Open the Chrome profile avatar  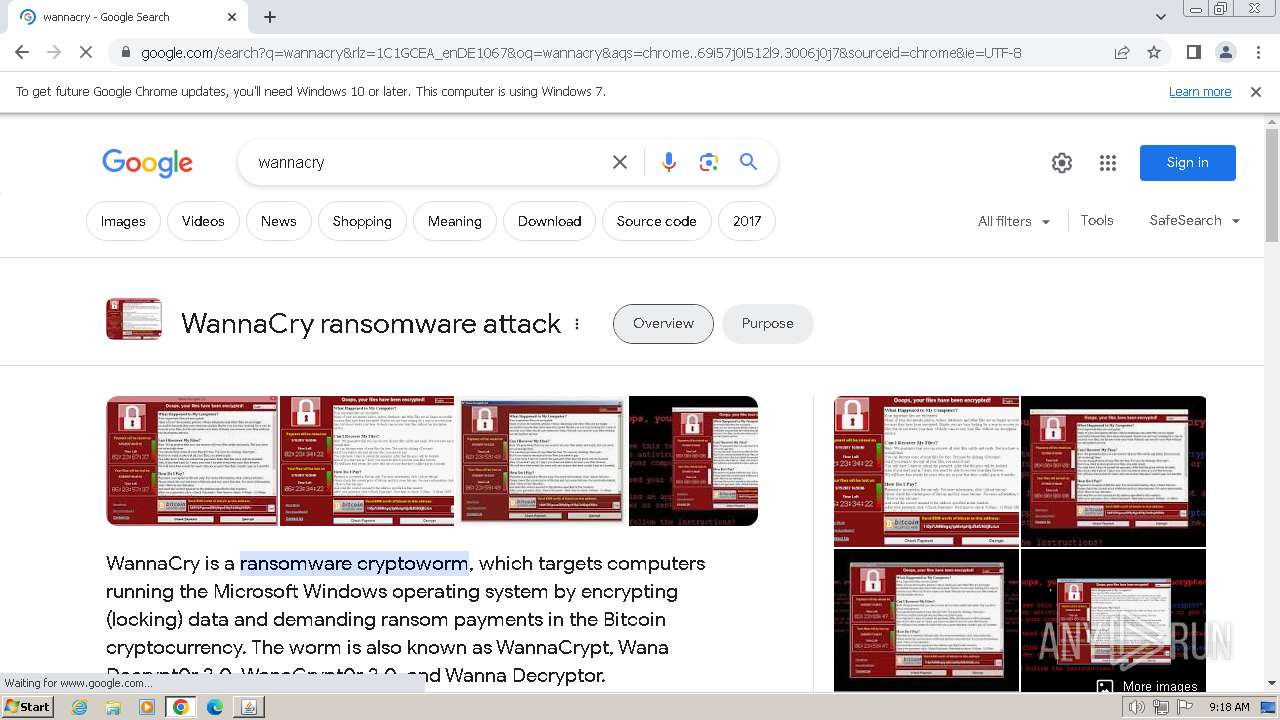coord(1226,53)
